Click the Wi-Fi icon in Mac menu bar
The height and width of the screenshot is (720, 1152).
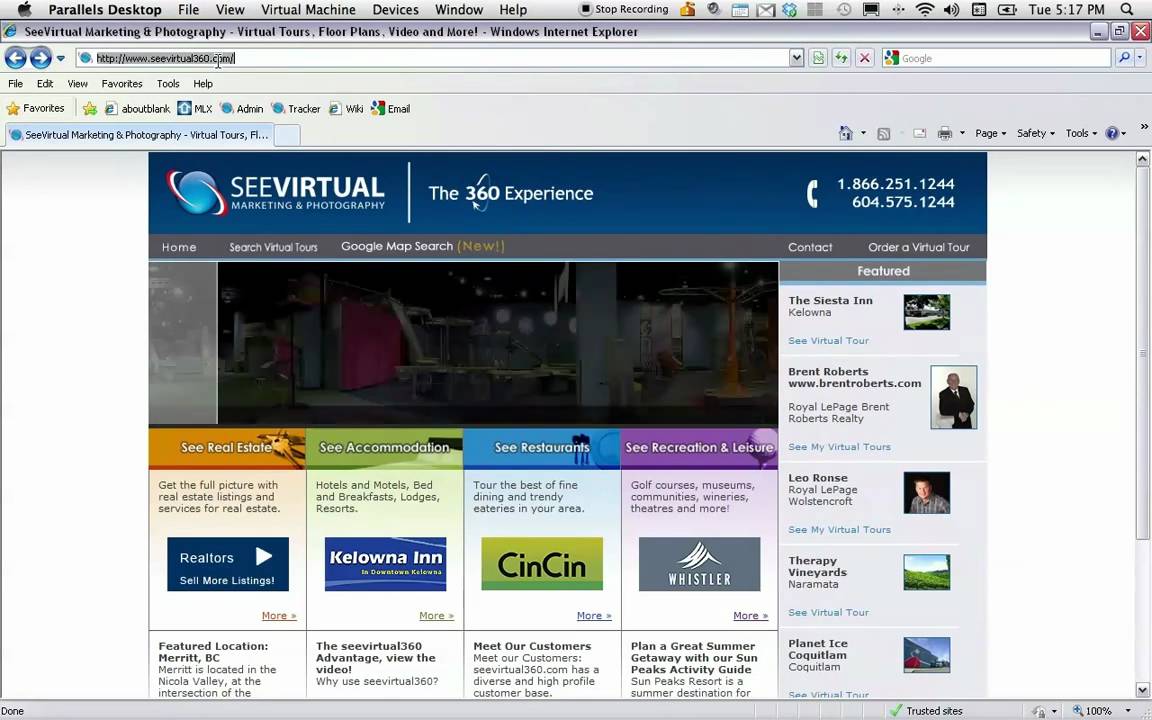[x=925, y=10]
